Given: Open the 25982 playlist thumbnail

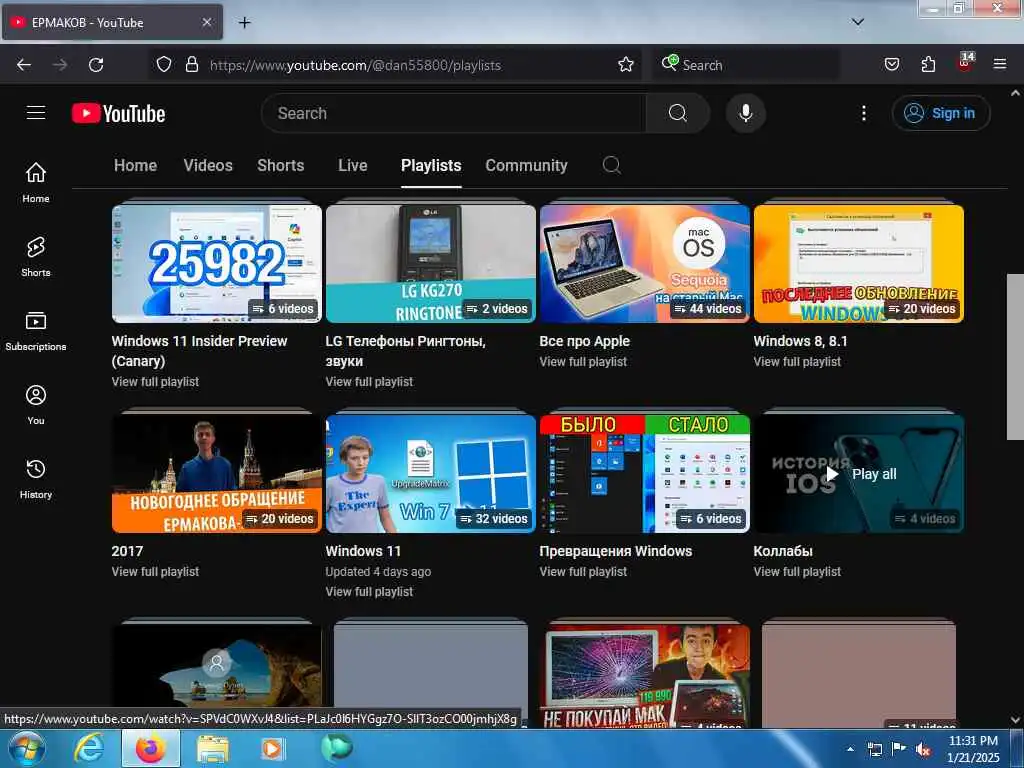Looking at the screenshot, I should [x=217, y=264].
